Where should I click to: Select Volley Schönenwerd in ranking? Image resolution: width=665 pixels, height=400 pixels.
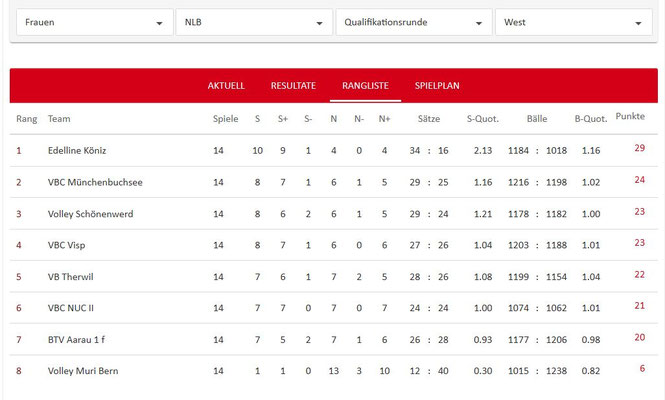90,214
